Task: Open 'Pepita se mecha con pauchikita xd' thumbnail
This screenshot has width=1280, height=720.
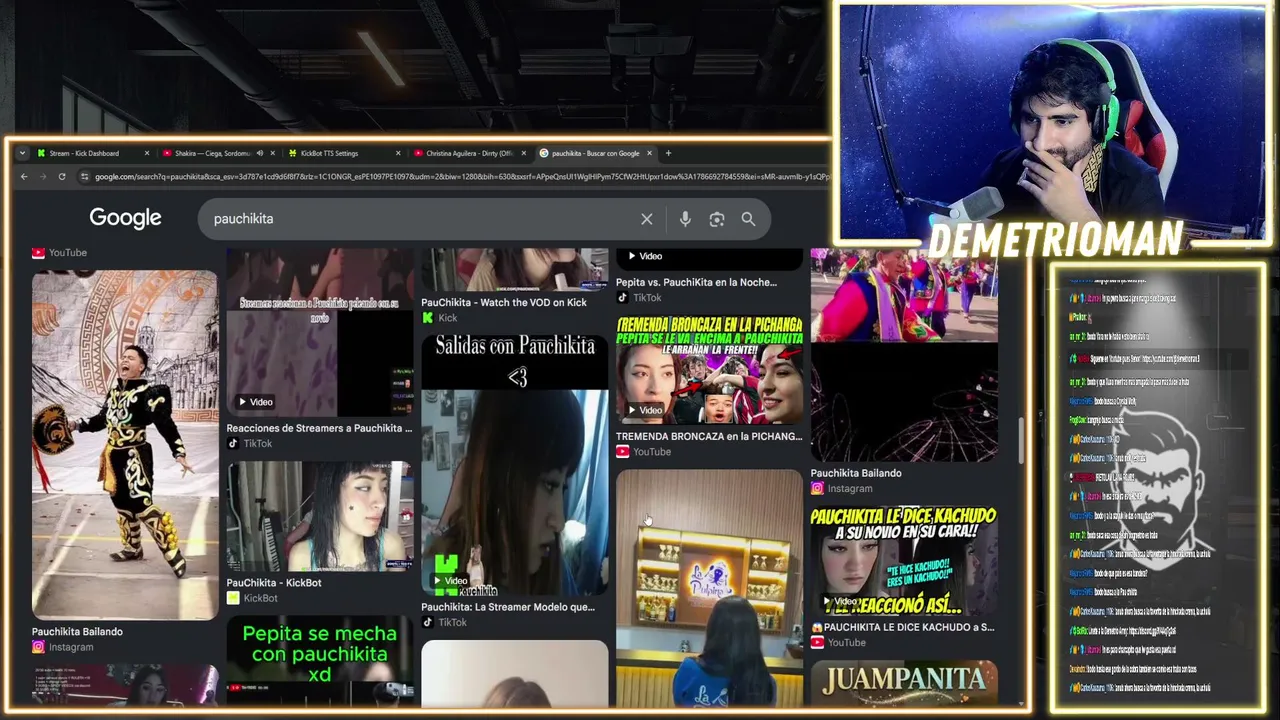Action: pyautogui.click(x=320, y=660)
